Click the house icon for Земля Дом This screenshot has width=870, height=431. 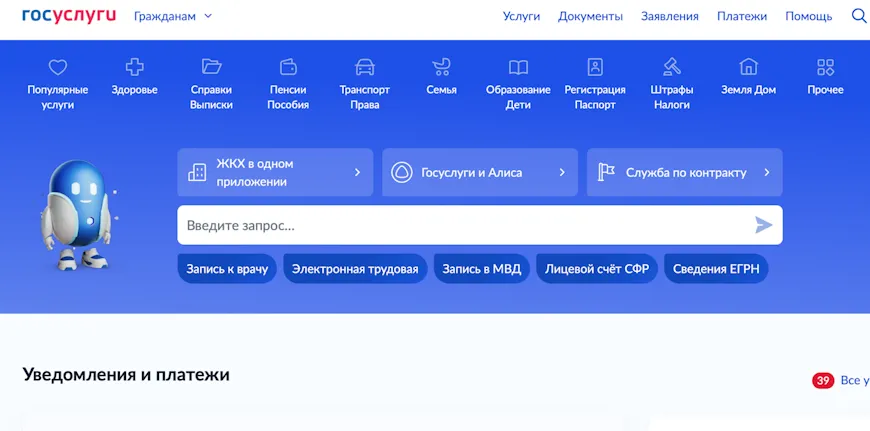coord(748,67)
